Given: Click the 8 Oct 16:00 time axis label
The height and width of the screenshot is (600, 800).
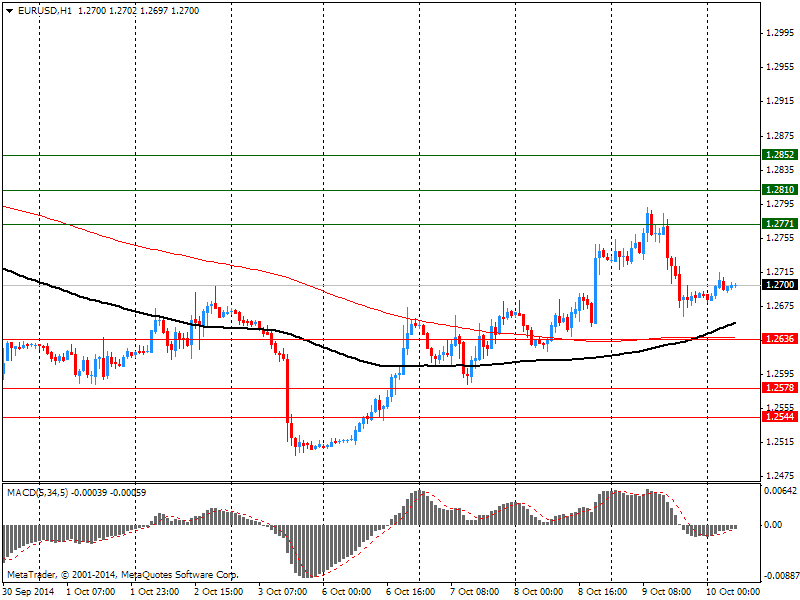Looking at the screenshot, I should click(x=603, y=592).
